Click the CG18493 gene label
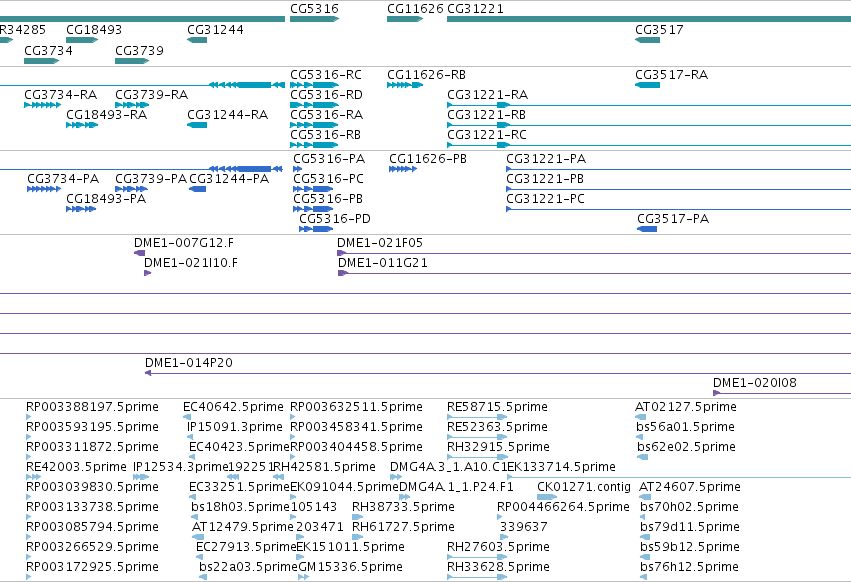851x582 pixels. point(94,29)
